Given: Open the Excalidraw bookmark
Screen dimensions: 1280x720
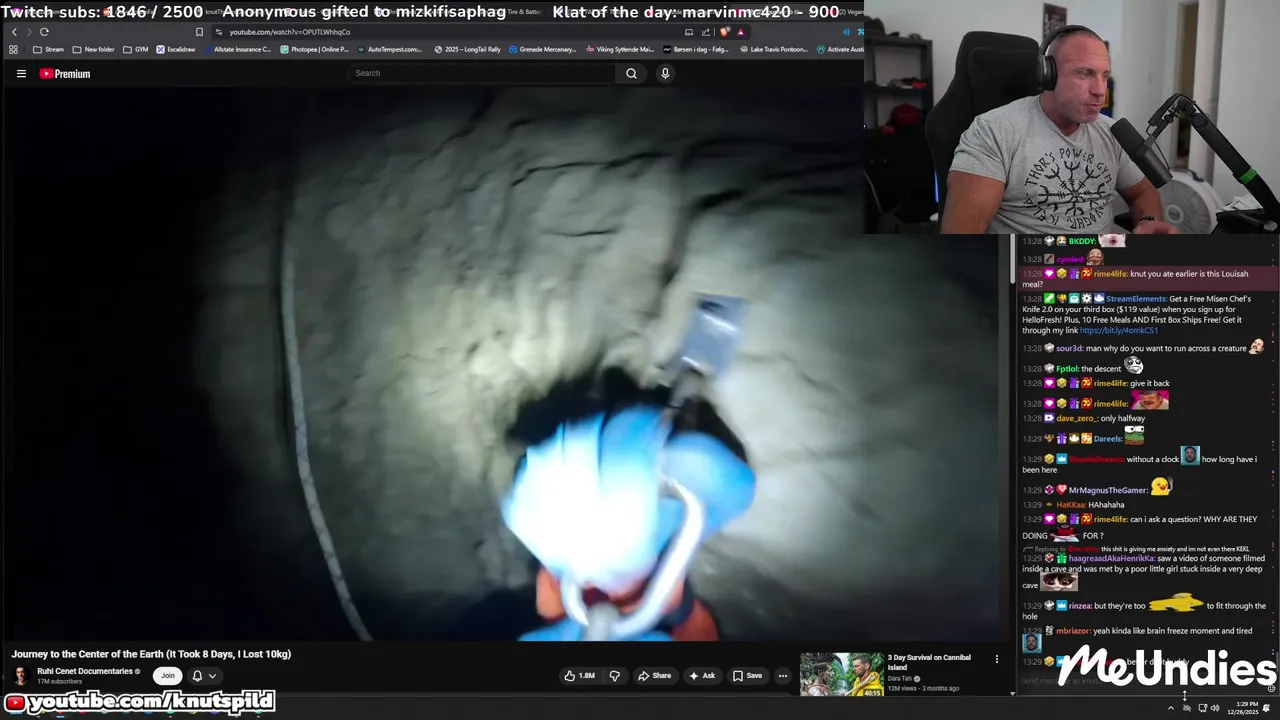Looking at the screenshot, I should click(x=175, y=49).
